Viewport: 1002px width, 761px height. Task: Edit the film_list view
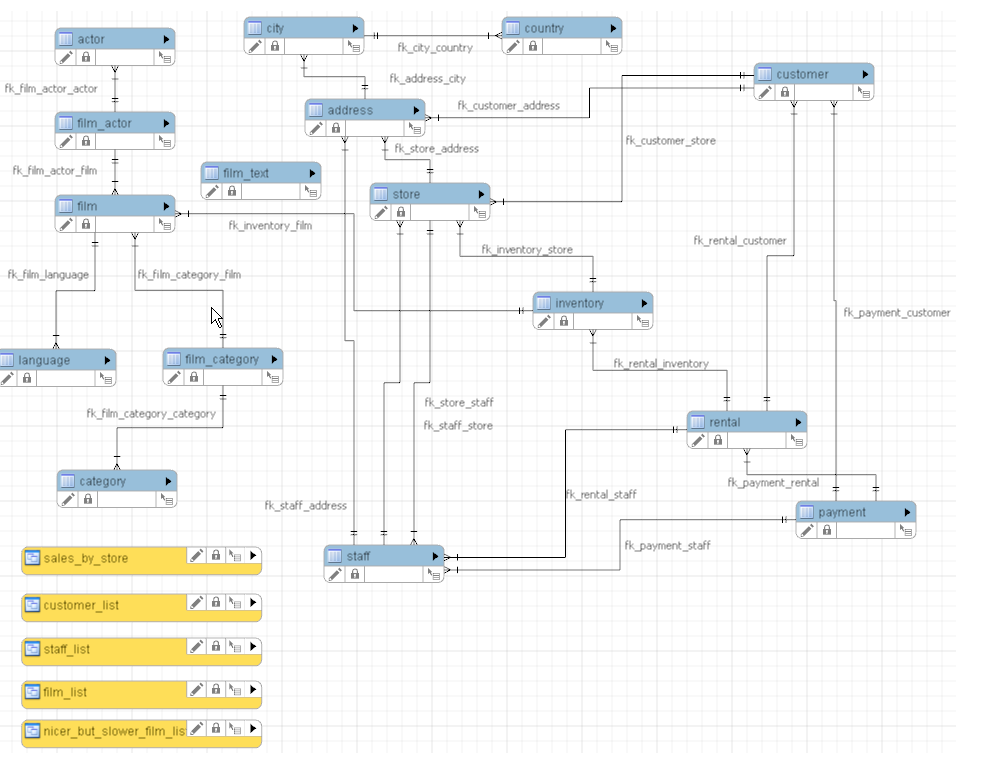[197, 691]
